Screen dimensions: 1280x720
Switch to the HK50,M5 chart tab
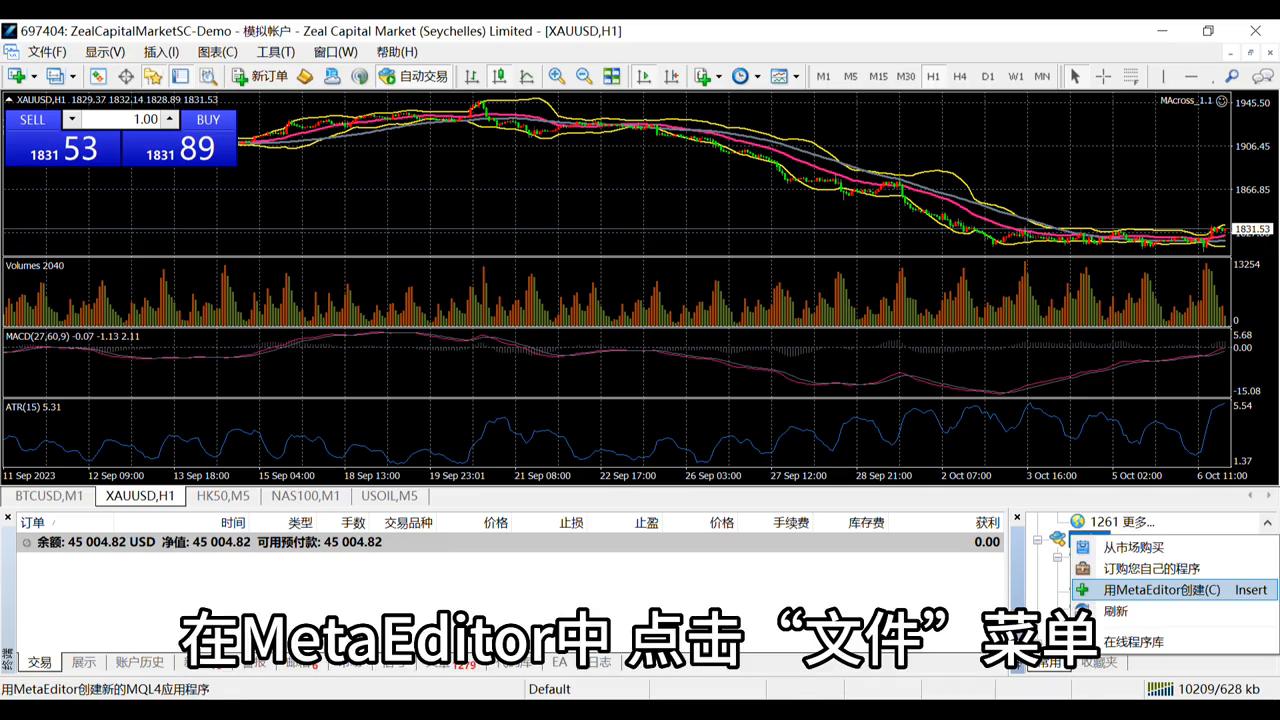(x=222, y=495)
